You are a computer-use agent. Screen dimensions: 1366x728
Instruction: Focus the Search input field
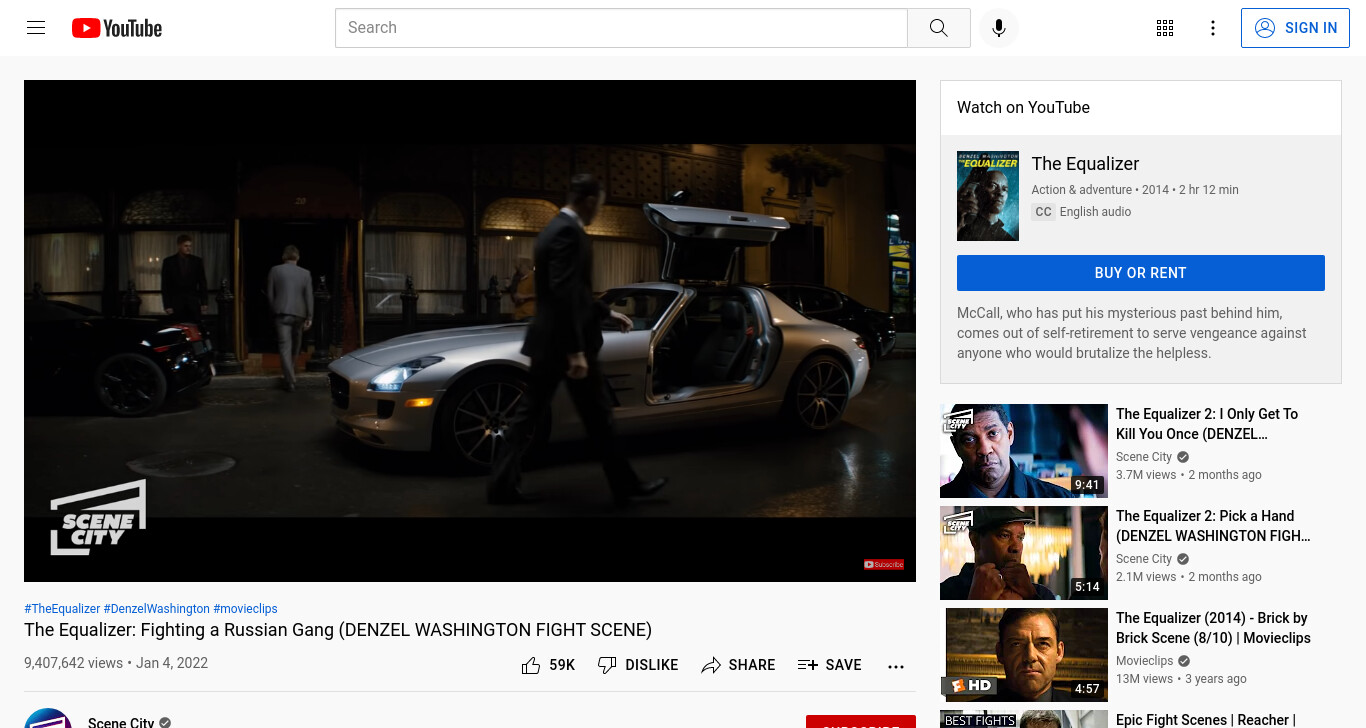(x=621, y=28)
